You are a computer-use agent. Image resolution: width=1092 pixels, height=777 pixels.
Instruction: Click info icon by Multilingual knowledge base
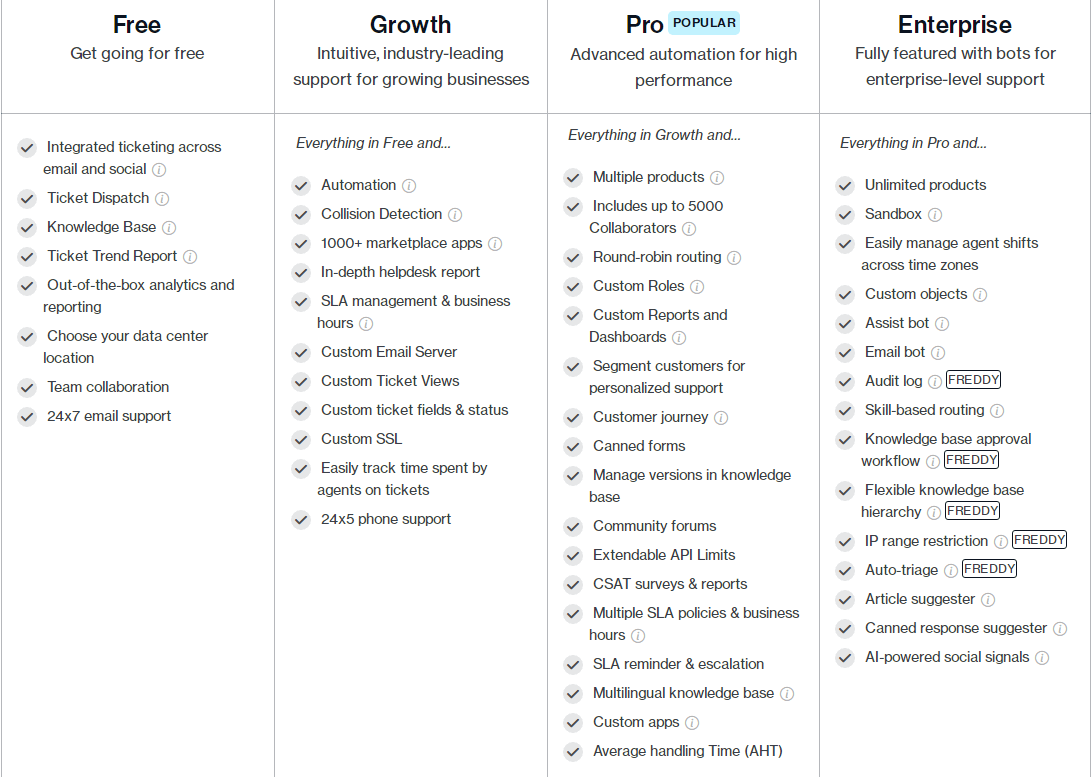(787, 694)
